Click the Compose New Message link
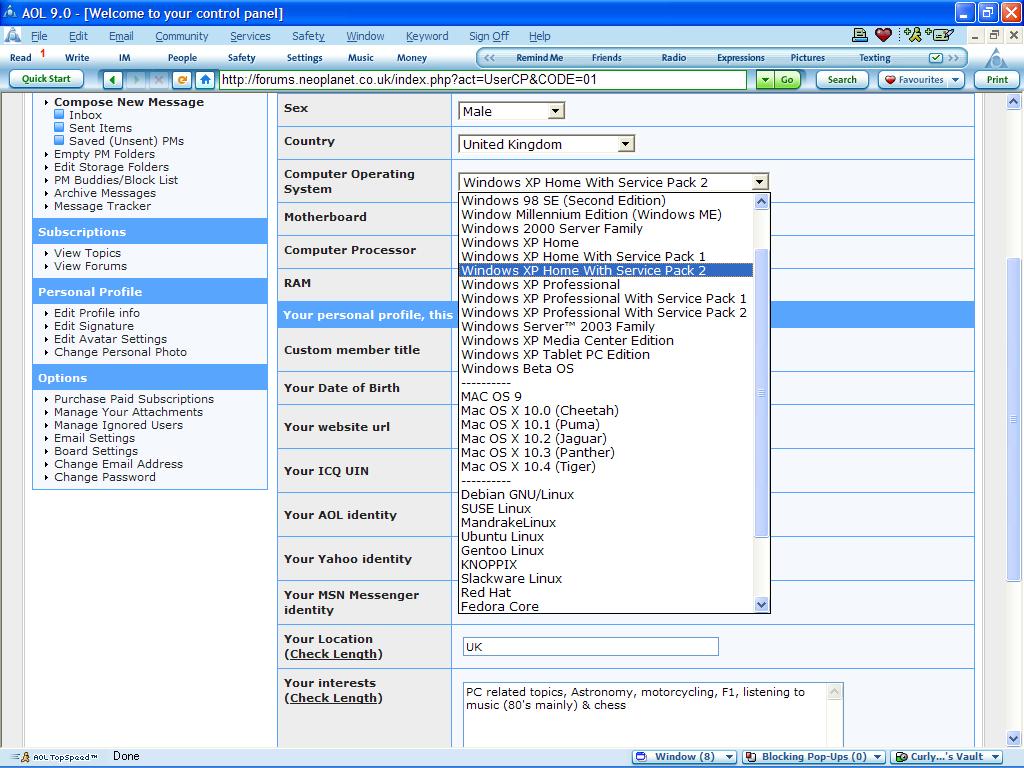This screenshot has width=1024, height=768. tap(129, 102)
